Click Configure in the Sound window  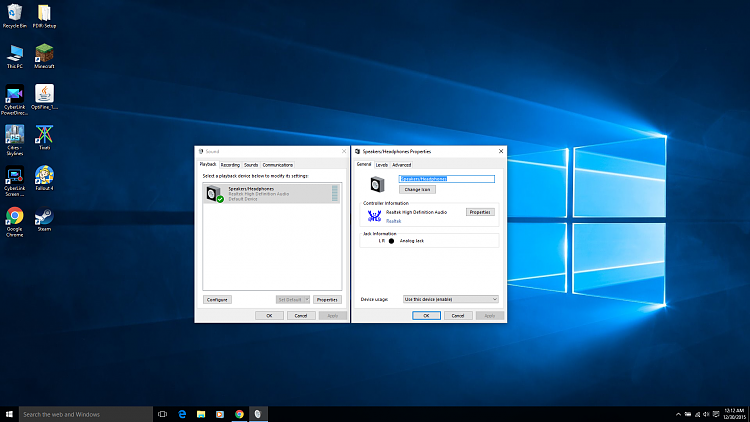(217, 300)
